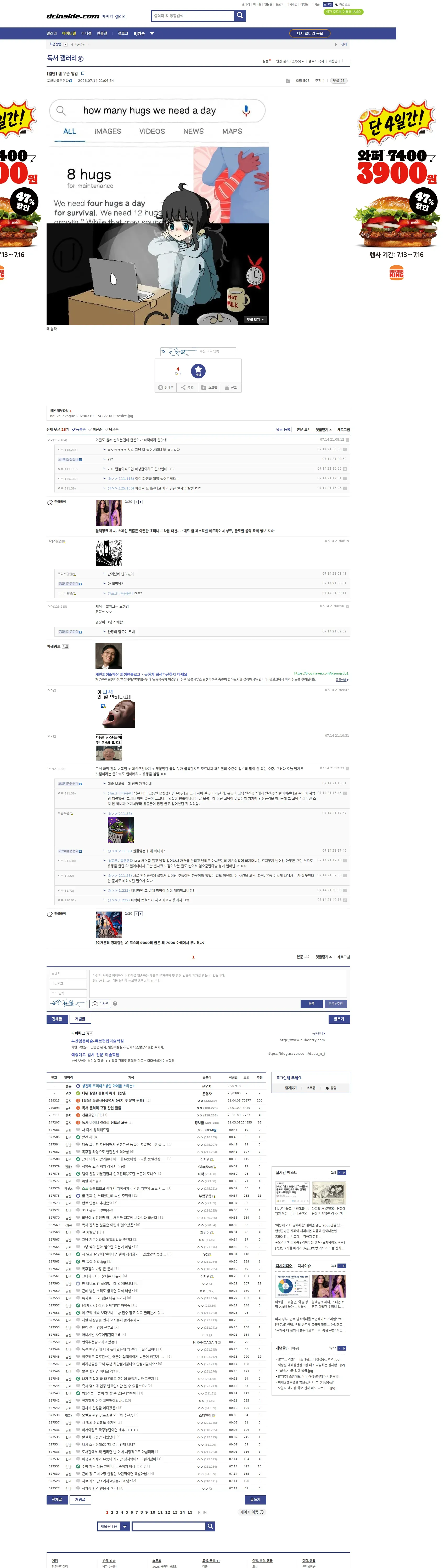Open the 갤러리 navigation menu item
Image resolution: width=445 pixels, height=1568 pixels.
tap(52, 33)
